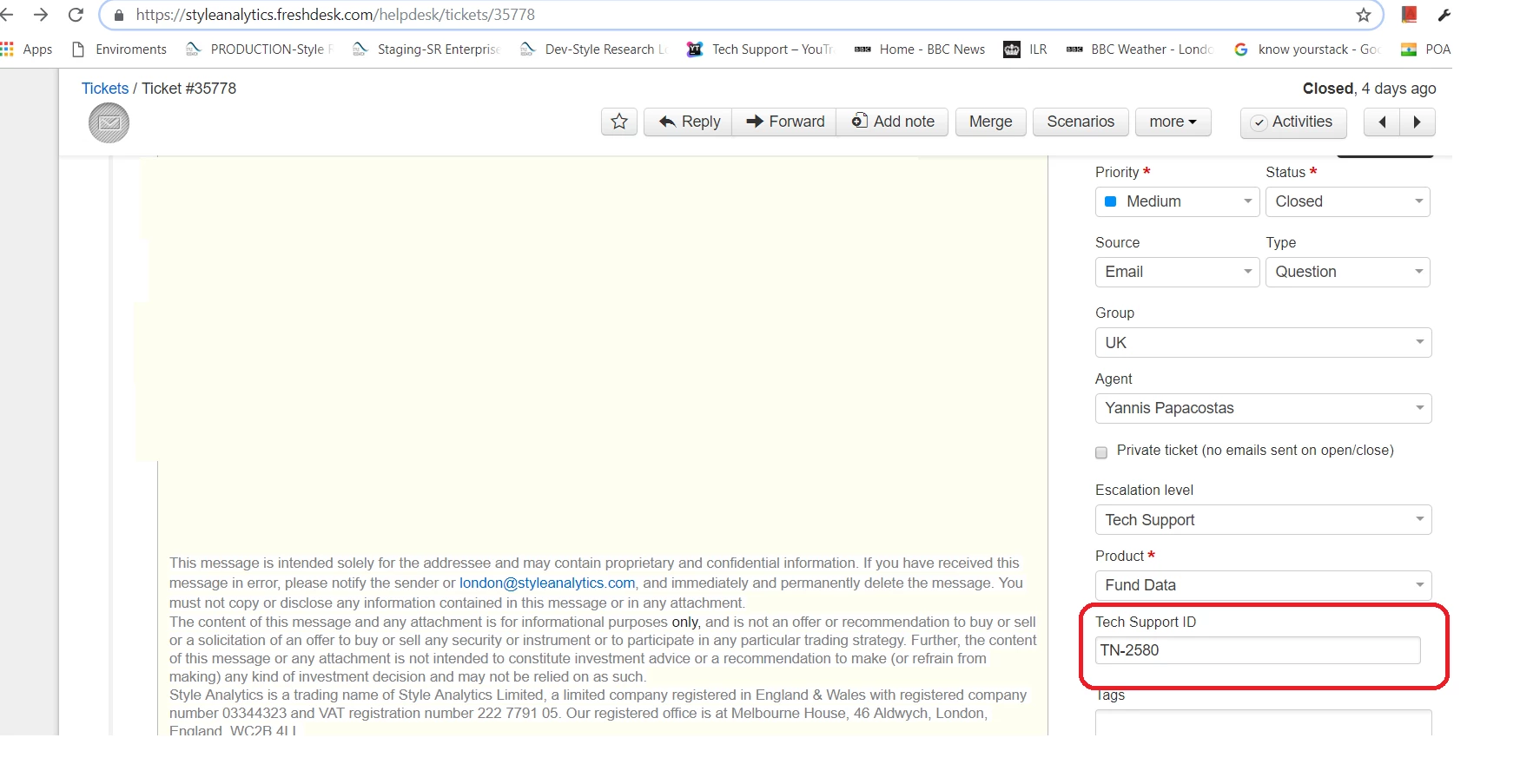Click the Closed, 4 days ago status text
This screenshot has width=1520, height=784.
pos(1369,89)
